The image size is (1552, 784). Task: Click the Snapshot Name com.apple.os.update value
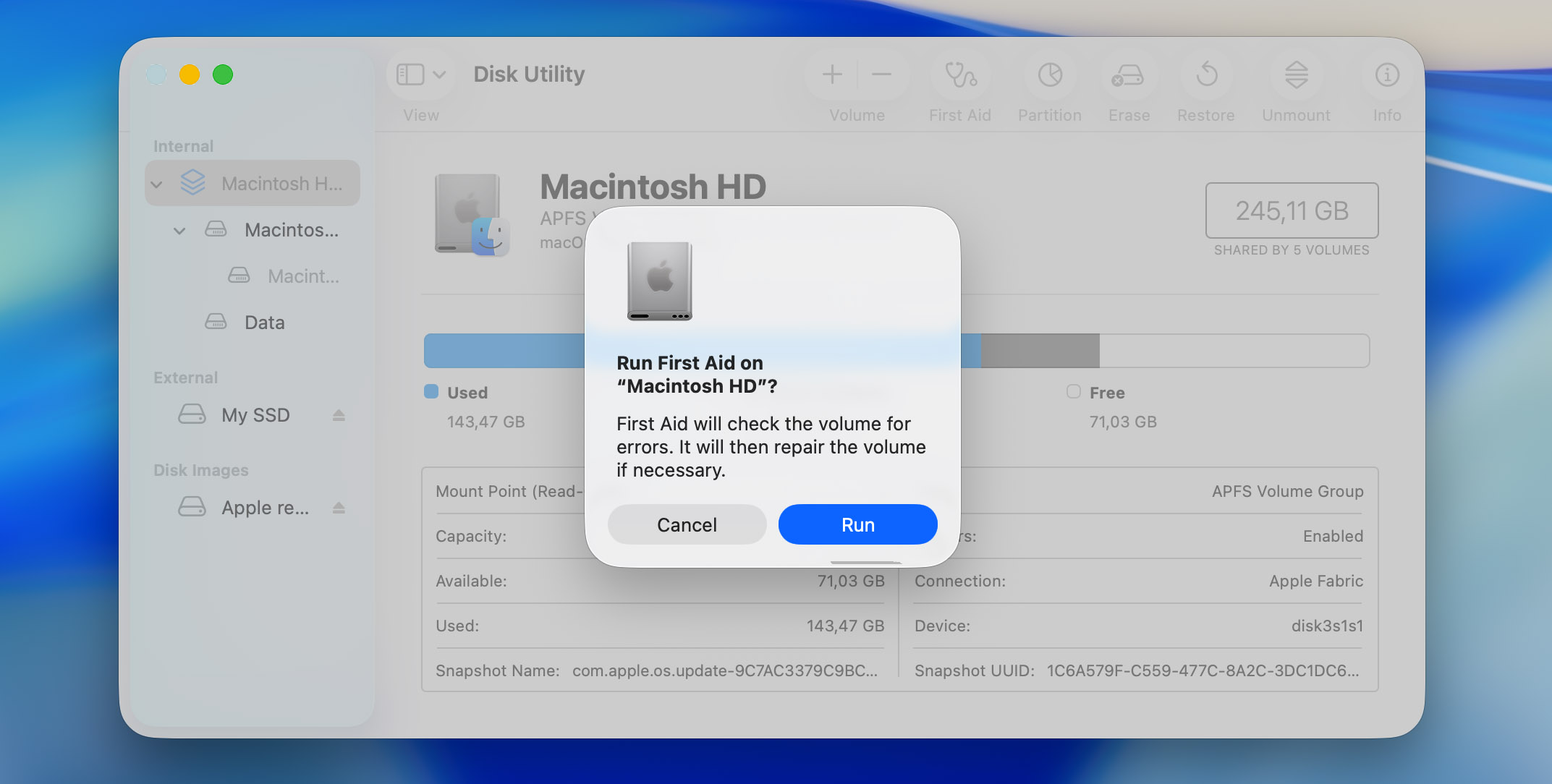[725, 670]
